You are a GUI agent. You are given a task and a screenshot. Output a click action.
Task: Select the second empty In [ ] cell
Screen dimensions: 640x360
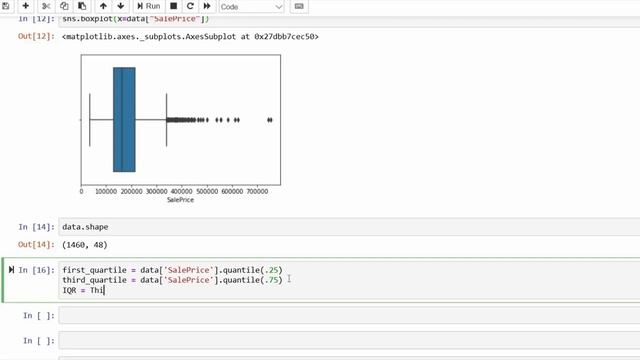(349, 341)
